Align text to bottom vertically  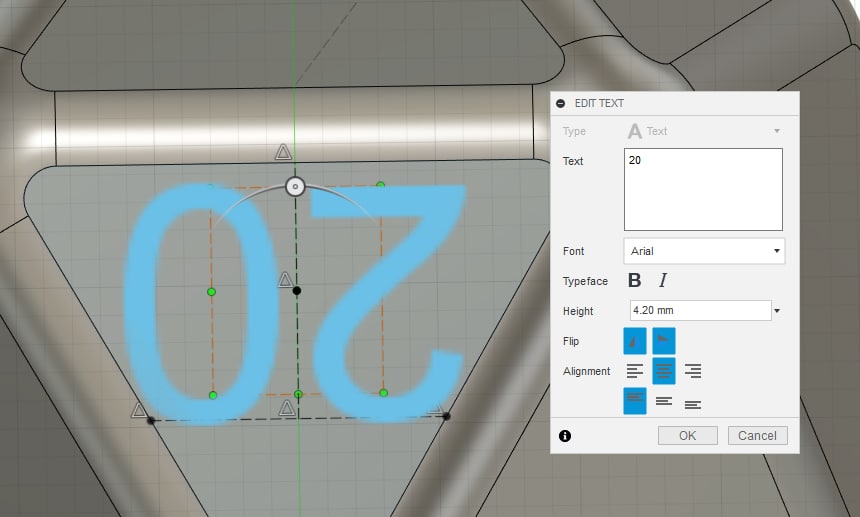[x=693, y=405]
